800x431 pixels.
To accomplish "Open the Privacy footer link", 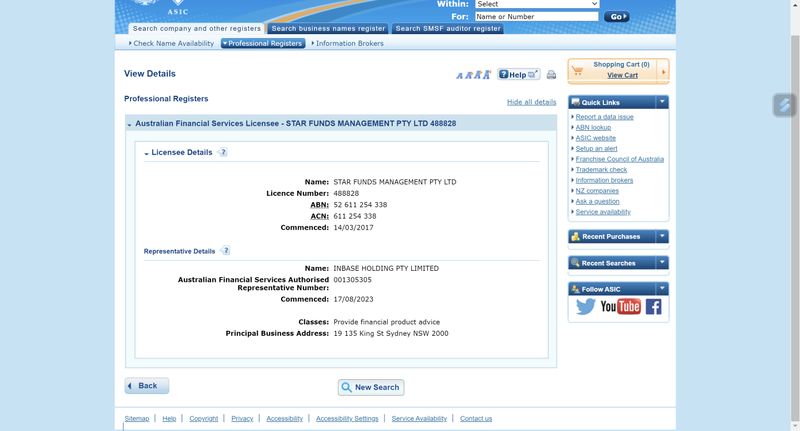I will [242, 418].
